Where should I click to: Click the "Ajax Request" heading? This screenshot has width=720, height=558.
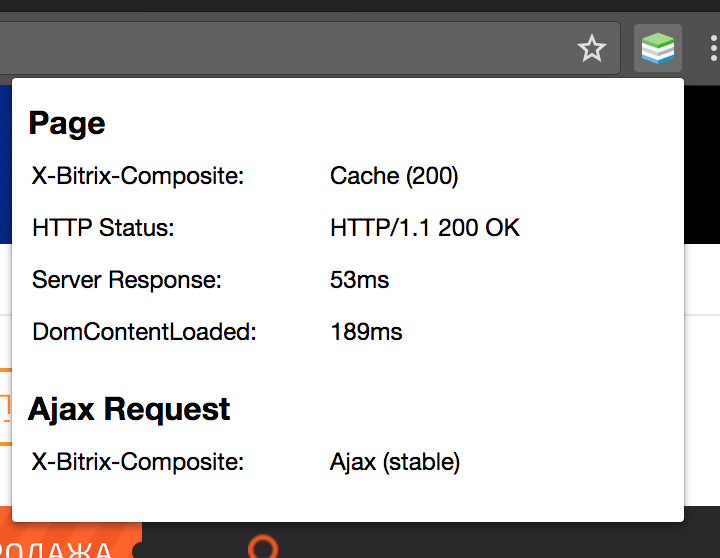click(x=129, y=409)
